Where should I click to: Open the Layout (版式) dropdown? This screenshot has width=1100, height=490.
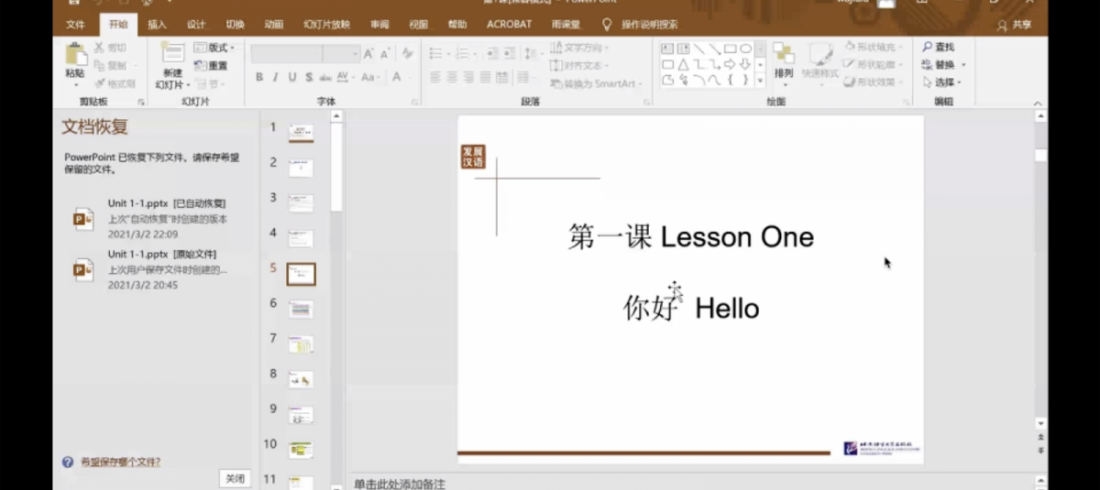215,48
